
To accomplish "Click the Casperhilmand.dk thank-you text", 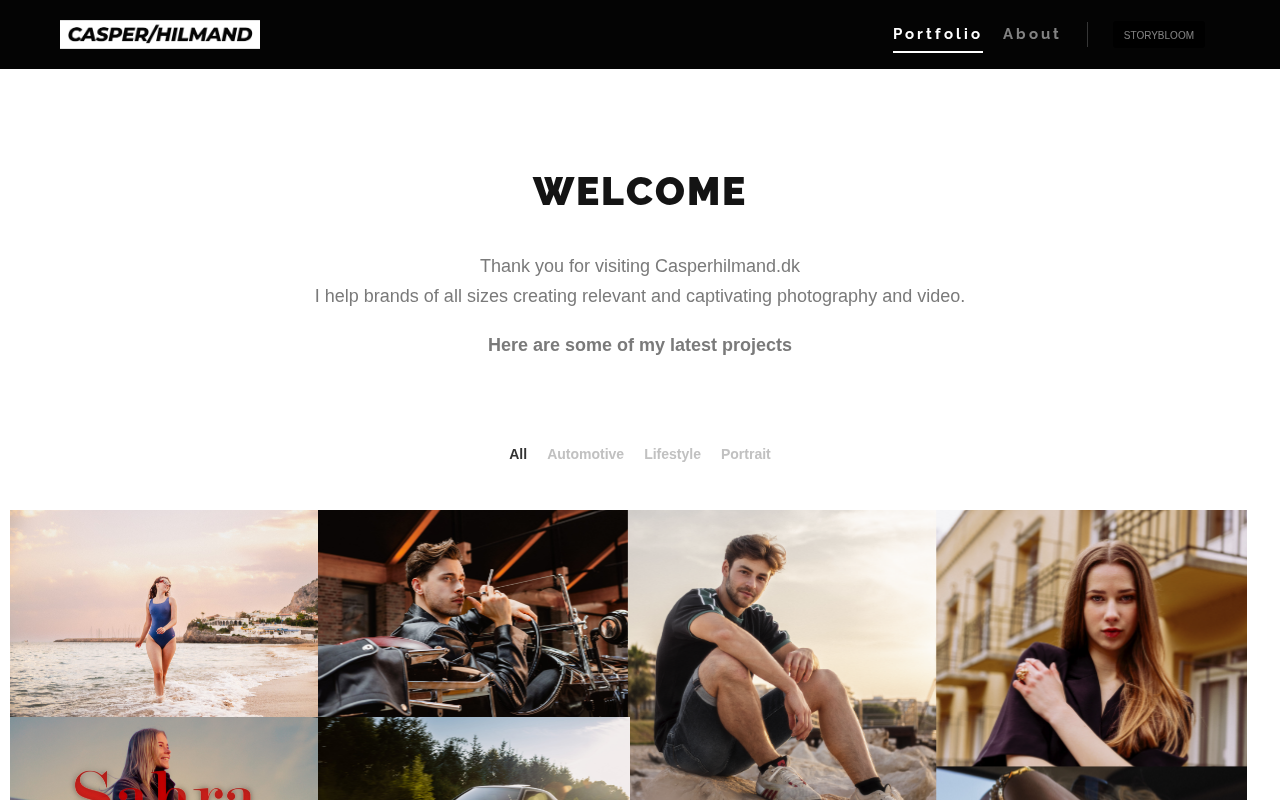I will coord(640,266).
